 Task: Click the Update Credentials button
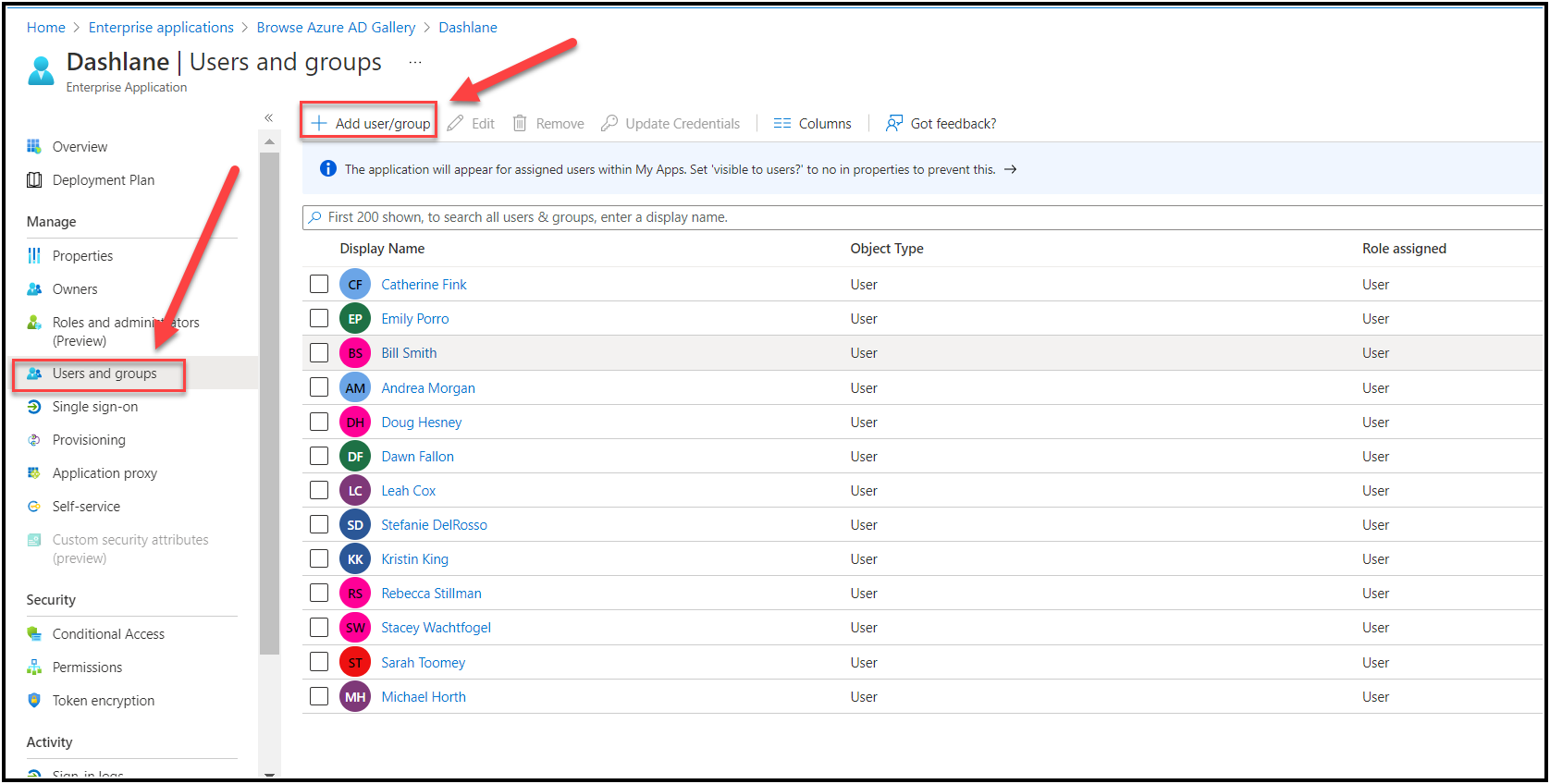tap(670, 123)
